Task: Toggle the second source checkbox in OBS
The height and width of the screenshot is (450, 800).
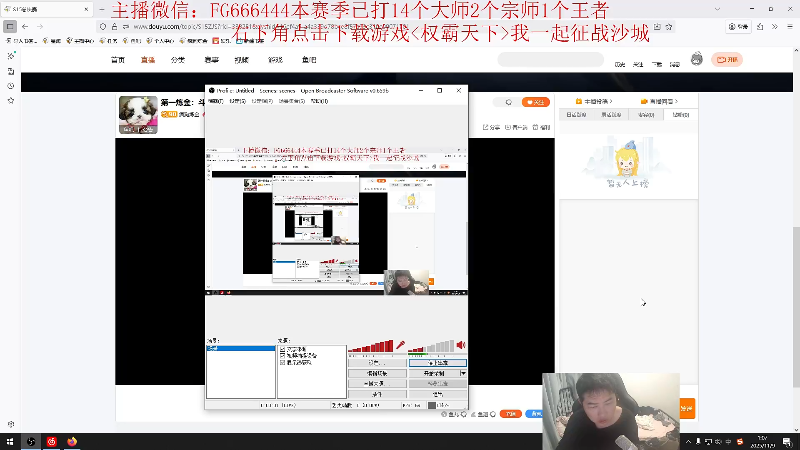Action: (x=282, y=356)
